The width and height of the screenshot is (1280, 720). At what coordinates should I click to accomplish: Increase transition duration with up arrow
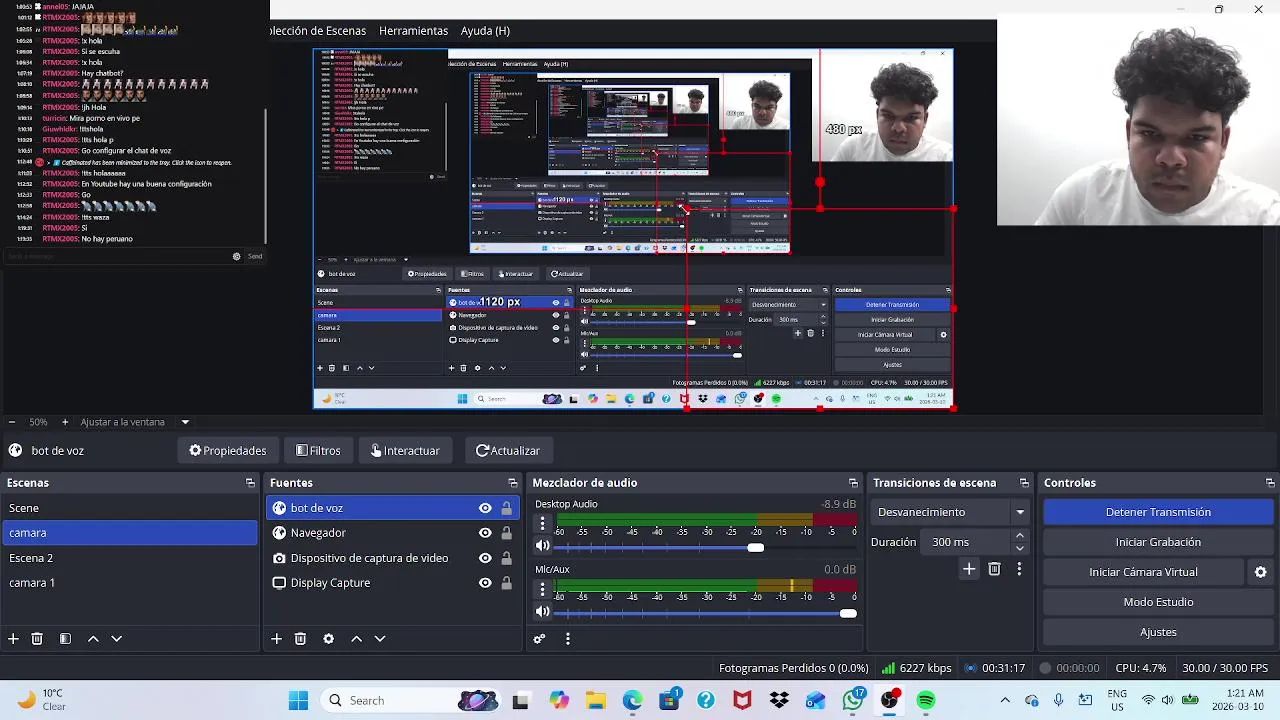pos(1020,536)
